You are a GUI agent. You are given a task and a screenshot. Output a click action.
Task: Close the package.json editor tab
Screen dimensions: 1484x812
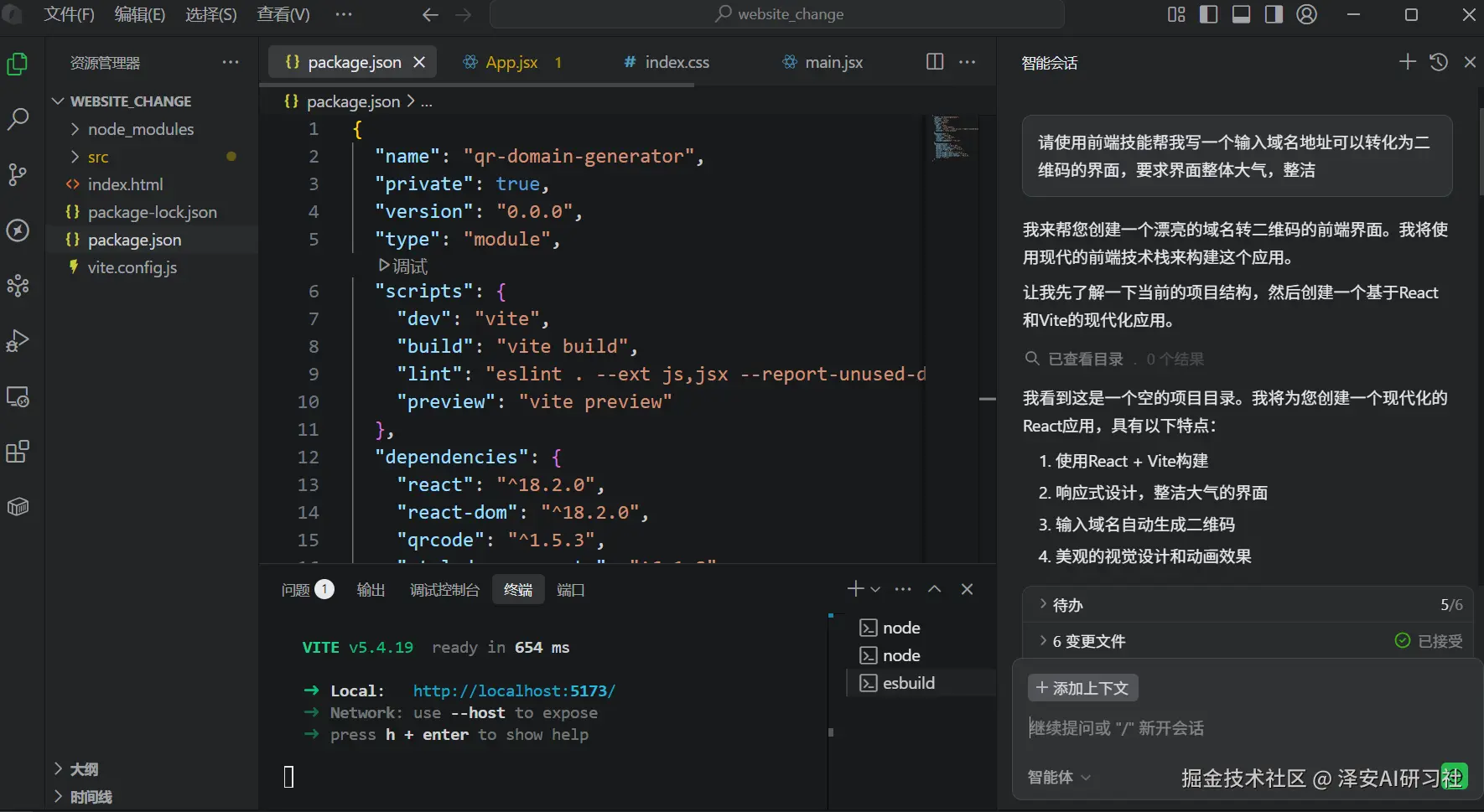(x=419, y=62)
